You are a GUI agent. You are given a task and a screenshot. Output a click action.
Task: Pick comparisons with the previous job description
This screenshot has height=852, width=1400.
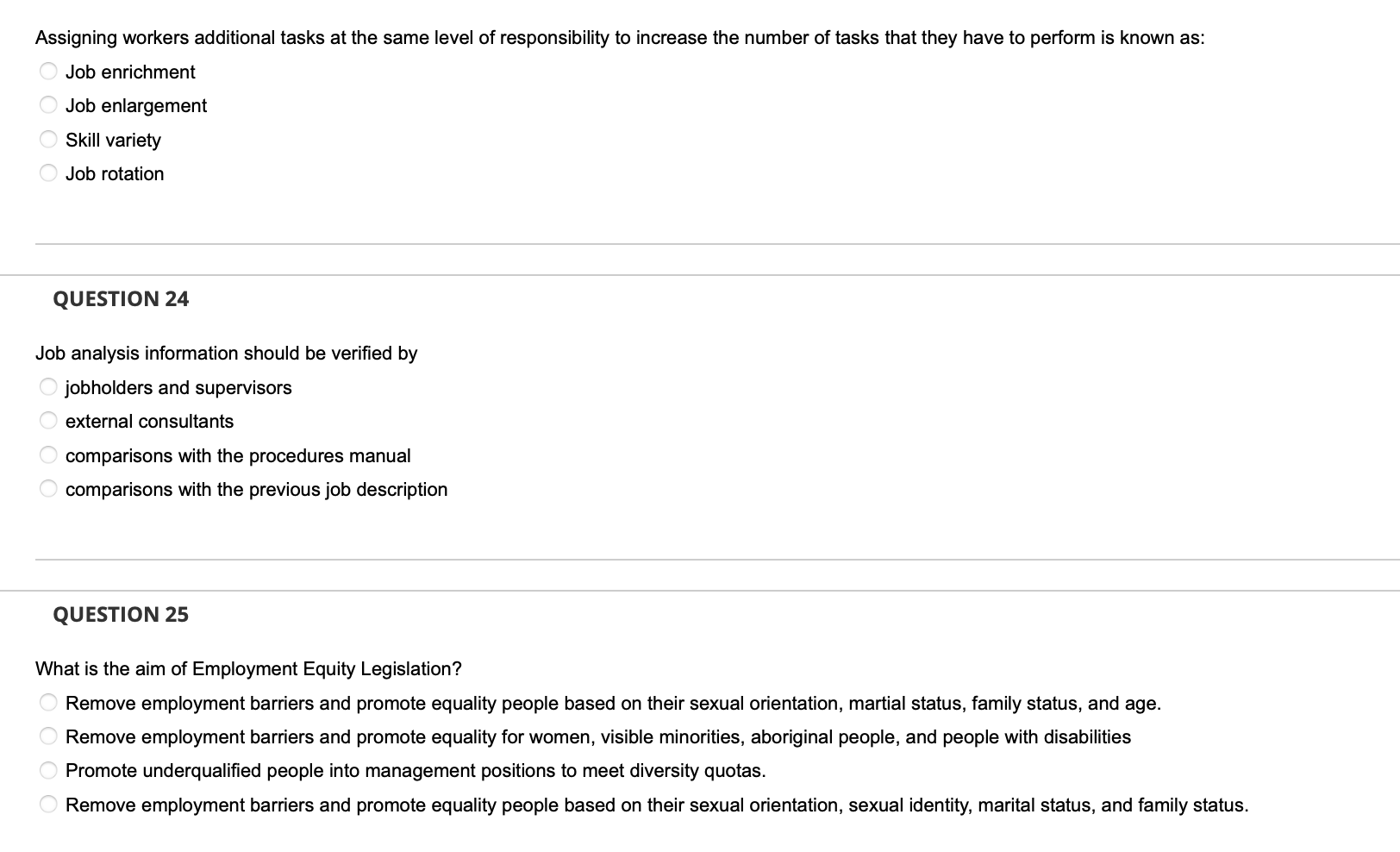[48, 488]
